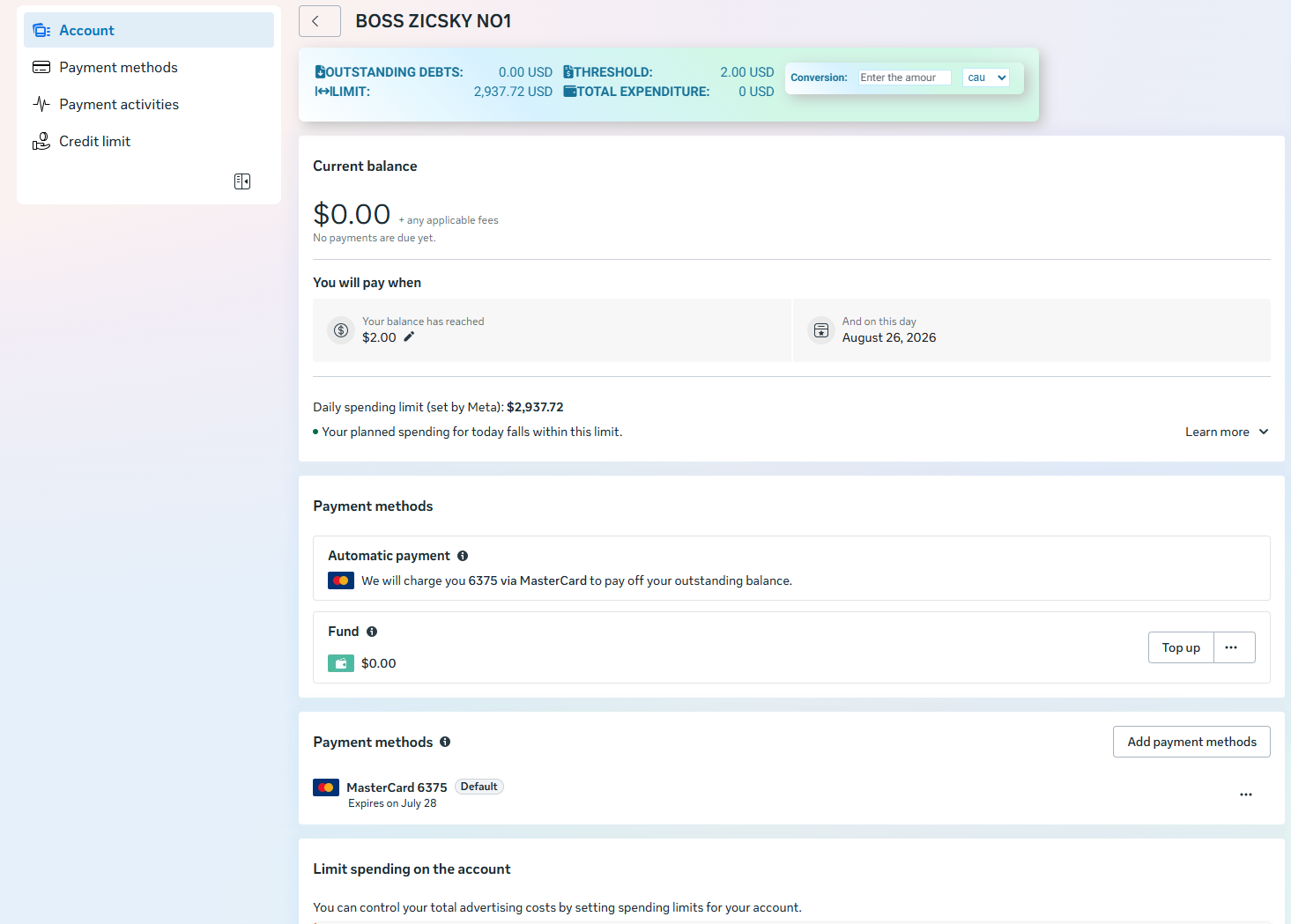1291x924 pixels.
Task: Click the 'Current balance' heading
Action: [x=365, y=166]
